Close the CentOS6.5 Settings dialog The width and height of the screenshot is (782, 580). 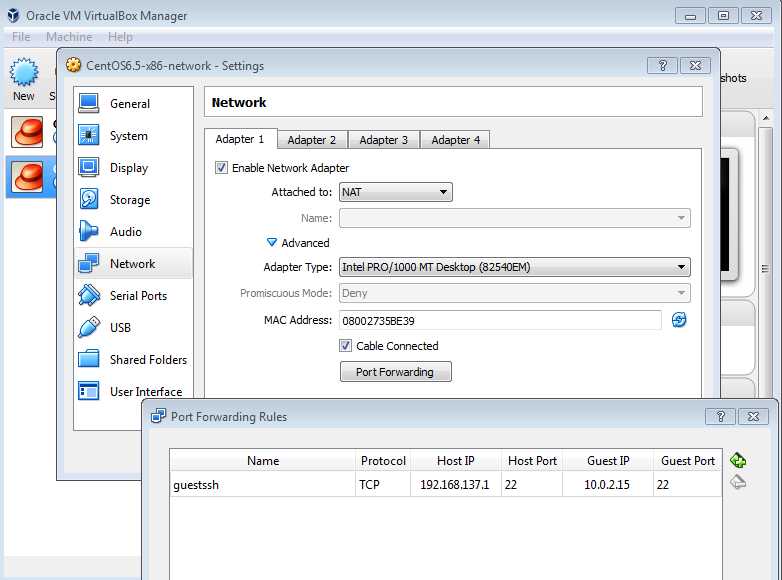click(x=695, y=65)
